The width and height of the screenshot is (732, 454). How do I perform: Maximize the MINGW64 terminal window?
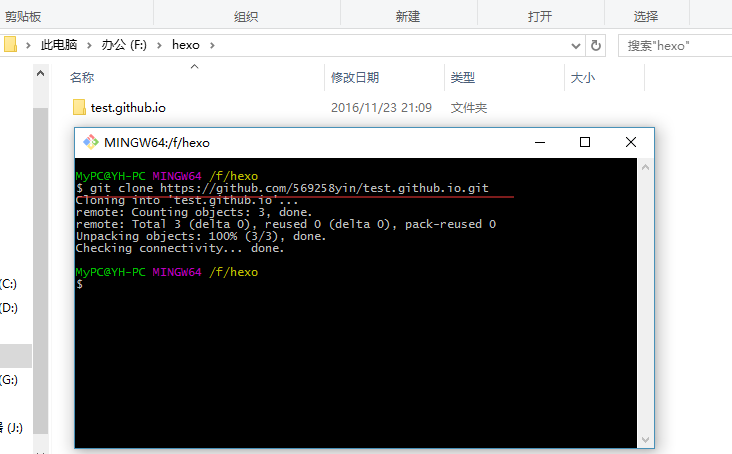pos(585,142)
